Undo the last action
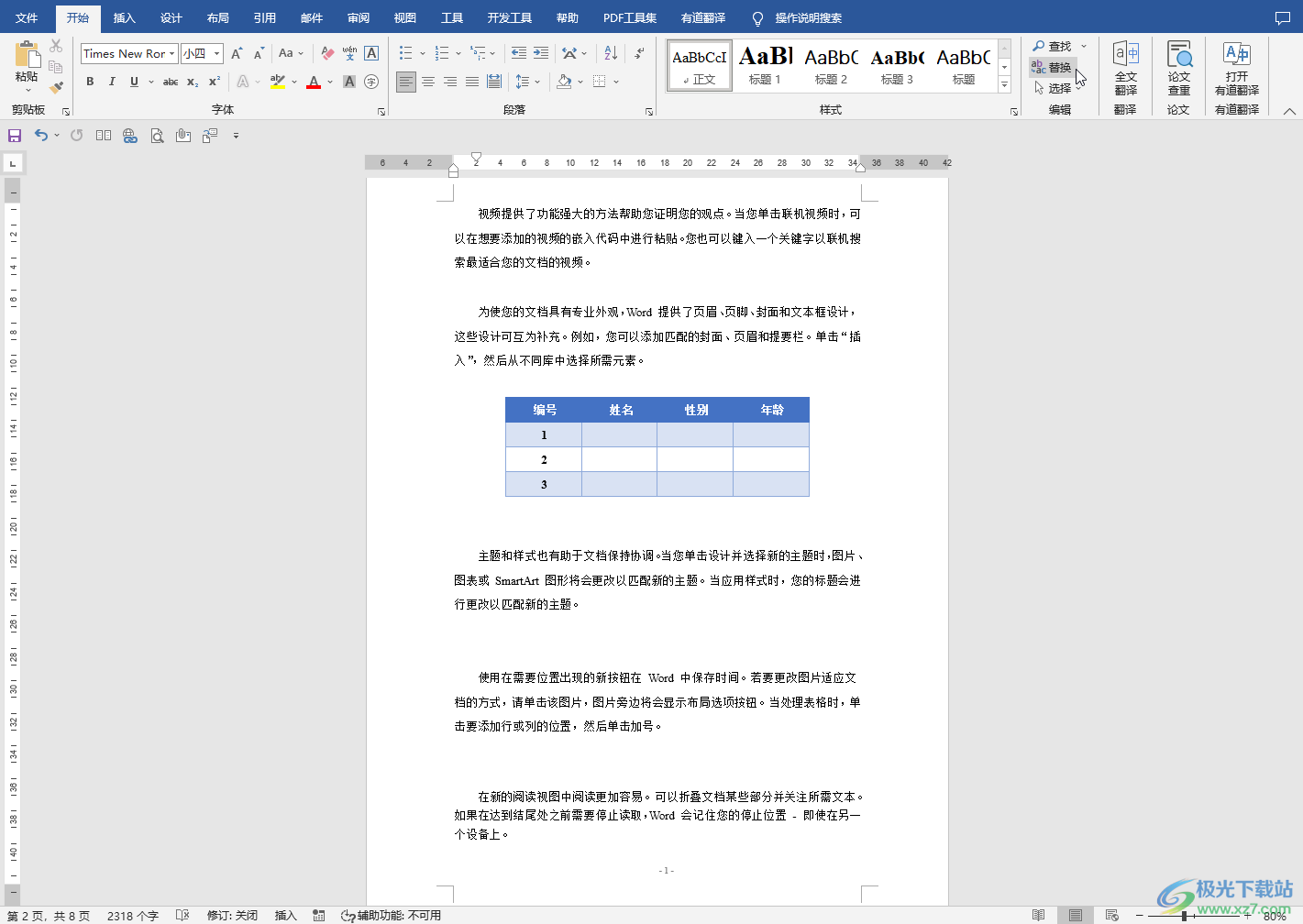 [41, 135]
